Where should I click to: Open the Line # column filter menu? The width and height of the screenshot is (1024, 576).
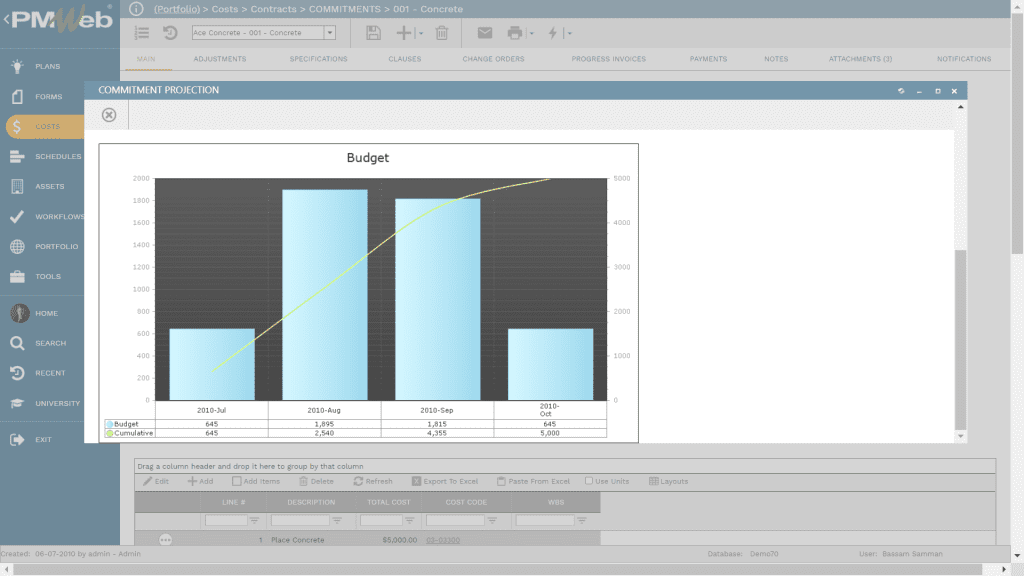[x=255, y=520]
